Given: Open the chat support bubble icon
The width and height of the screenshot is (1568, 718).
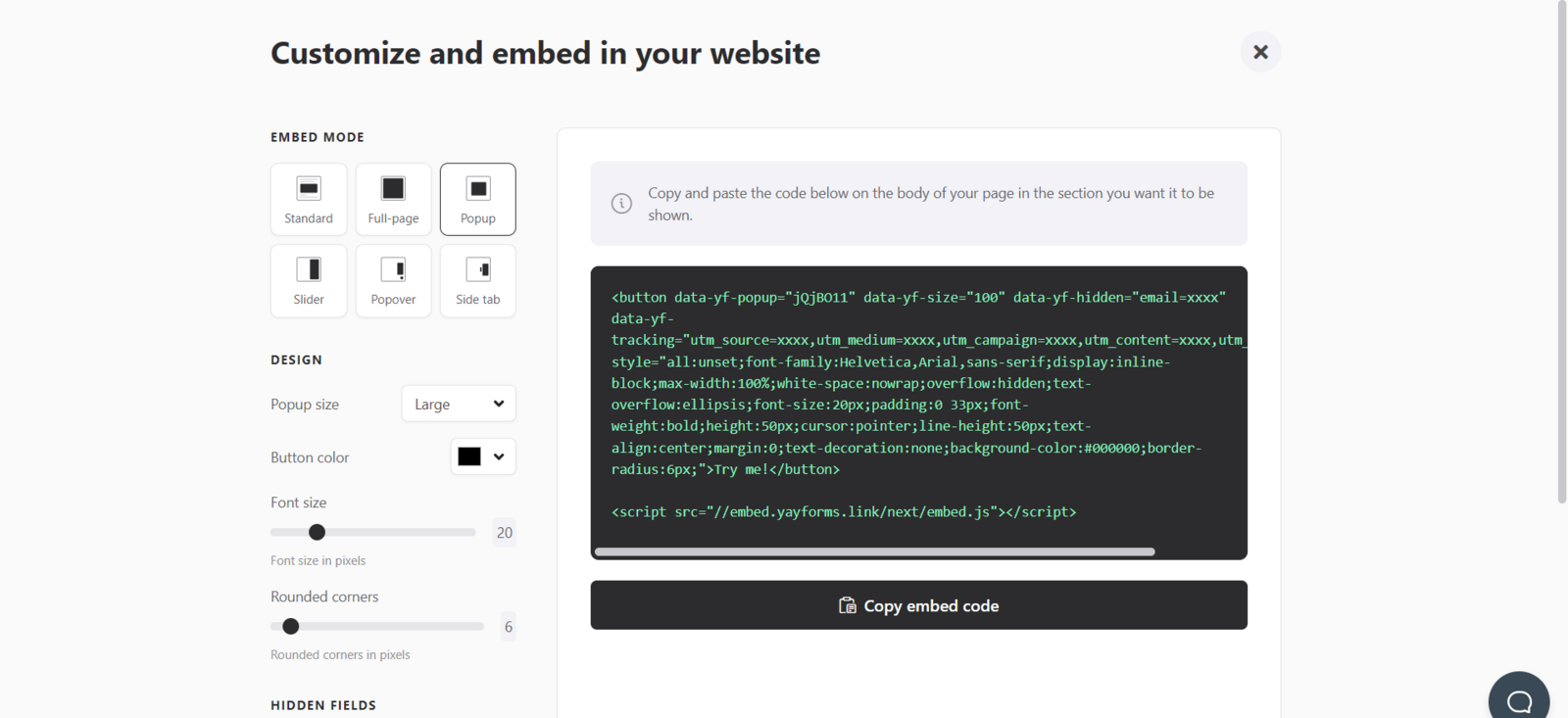Looking at the screenshot, I should click(1519, 700).
